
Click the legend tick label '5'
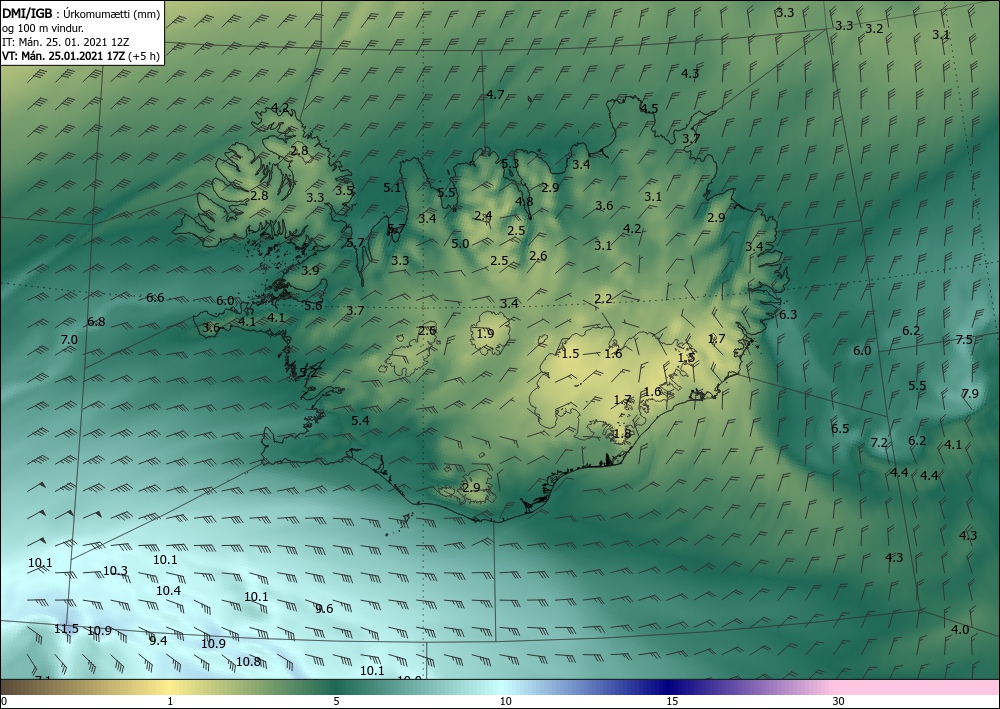point(336,702)
